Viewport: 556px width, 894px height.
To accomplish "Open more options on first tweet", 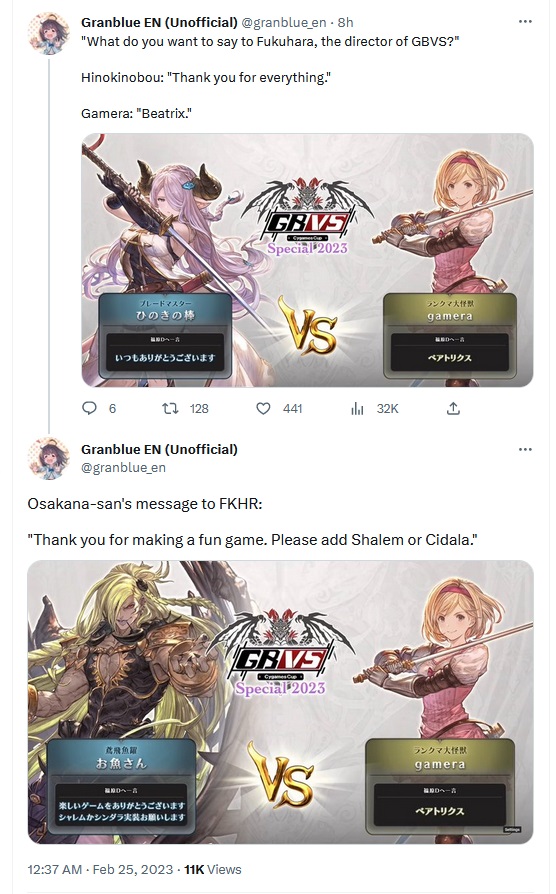I will pos(525,22).
